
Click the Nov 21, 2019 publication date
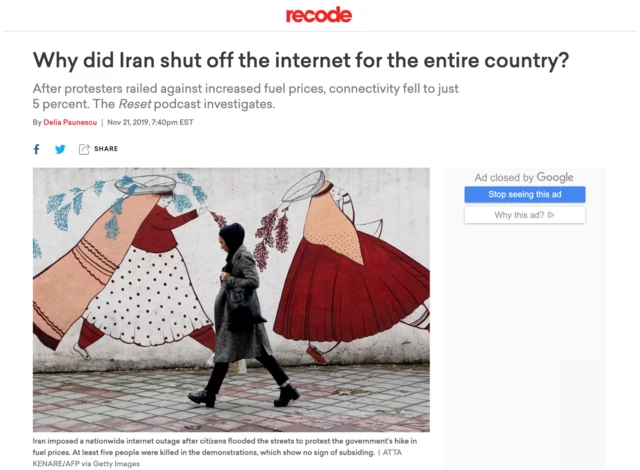pos(128,122)
